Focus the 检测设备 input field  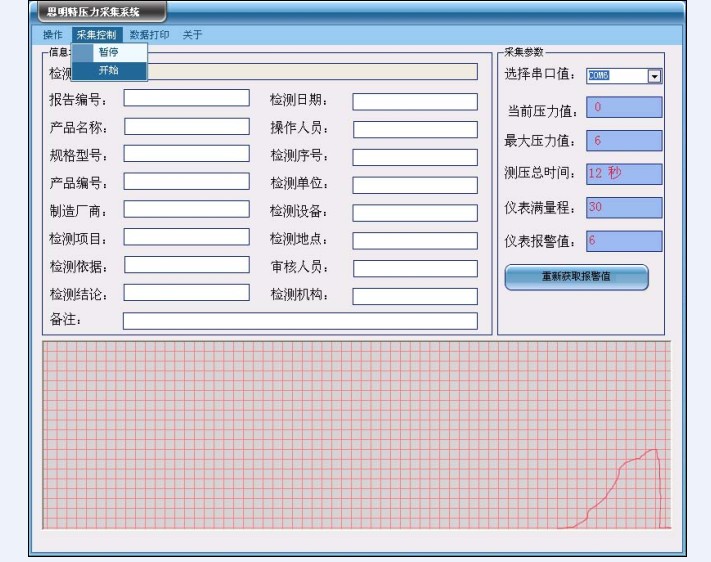tap(415, 213)
